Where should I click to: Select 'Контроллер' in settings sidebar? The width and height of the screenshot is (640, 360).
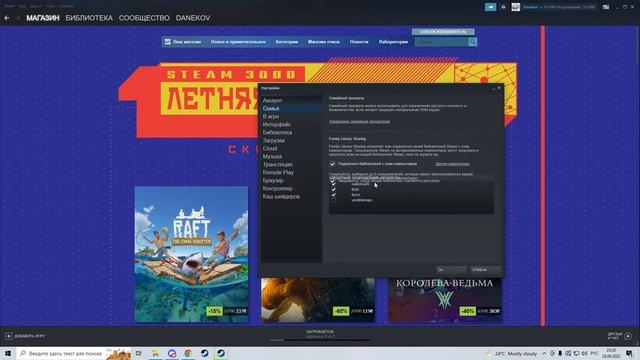pos(291,189)
